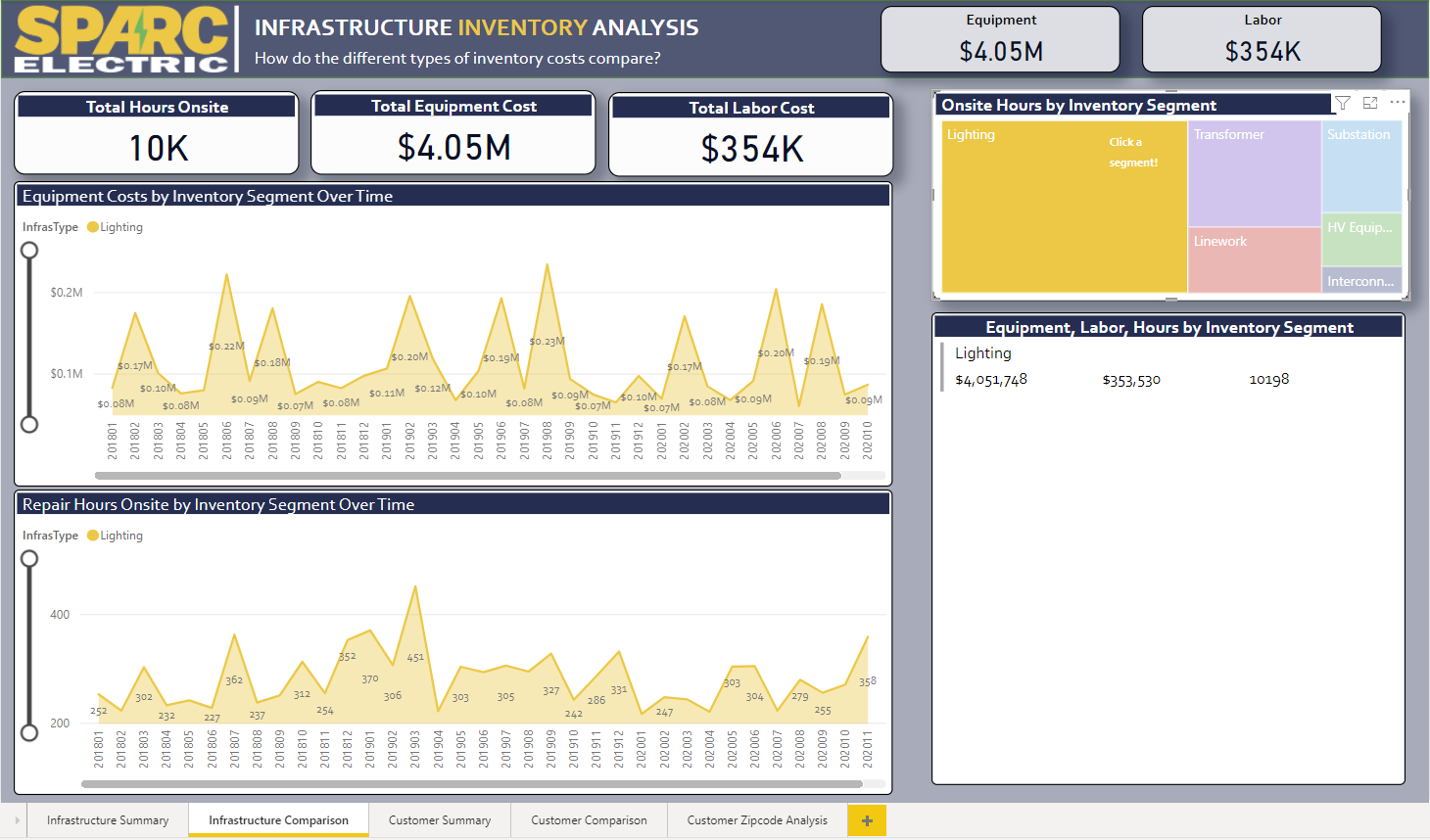Click the Total Hours Onsite card
The width and height of the screenshot is (1430, 840).
pyautogui.click(x=157, y=133)
